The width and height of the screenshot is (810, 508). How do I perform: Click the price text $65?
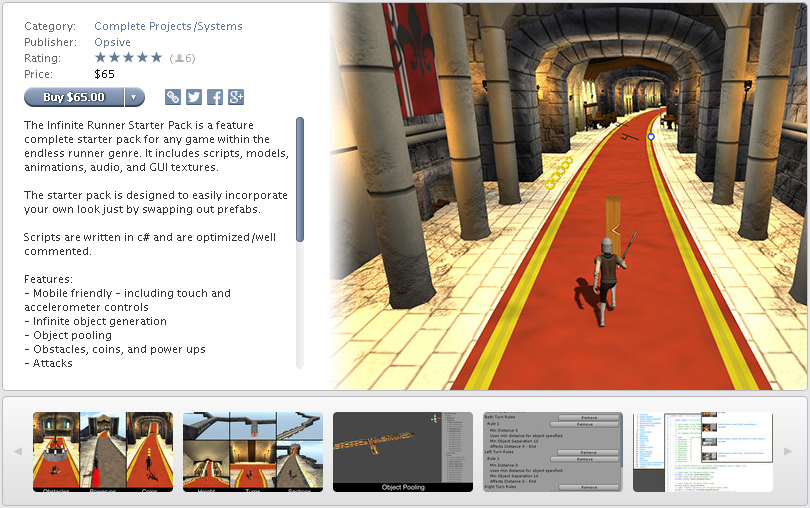pyautogui.click(x=104, y=74)
